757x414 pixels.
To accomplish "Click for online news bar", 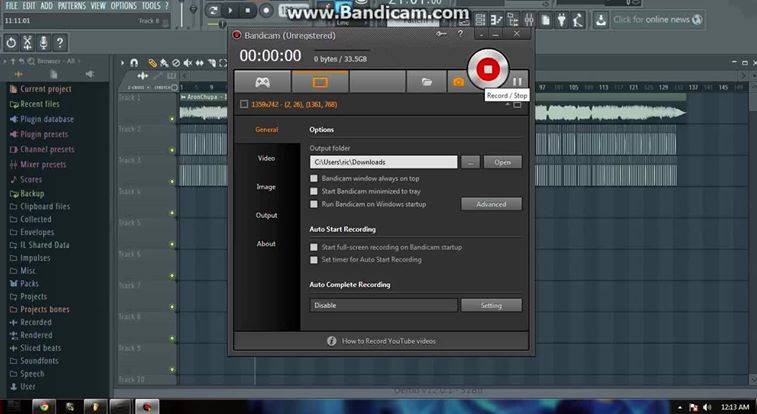I will pyautogui.click(x=657, y=20).
